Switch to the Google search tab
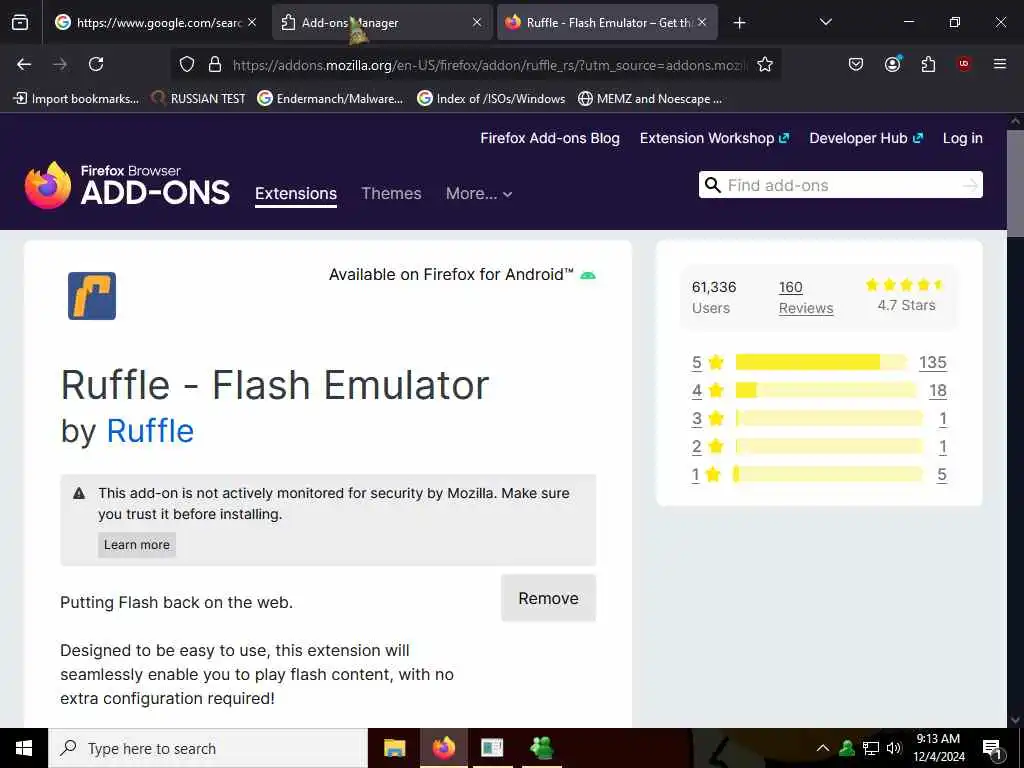 pos(155,23)
